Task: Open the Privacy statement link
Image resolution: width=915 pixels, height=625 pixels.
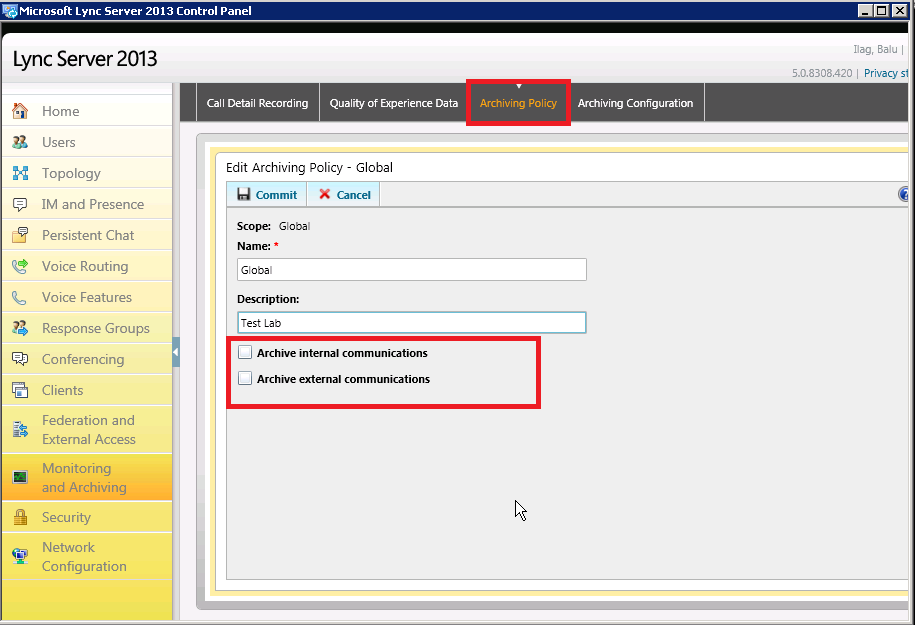Action: [x=886, y=73]
